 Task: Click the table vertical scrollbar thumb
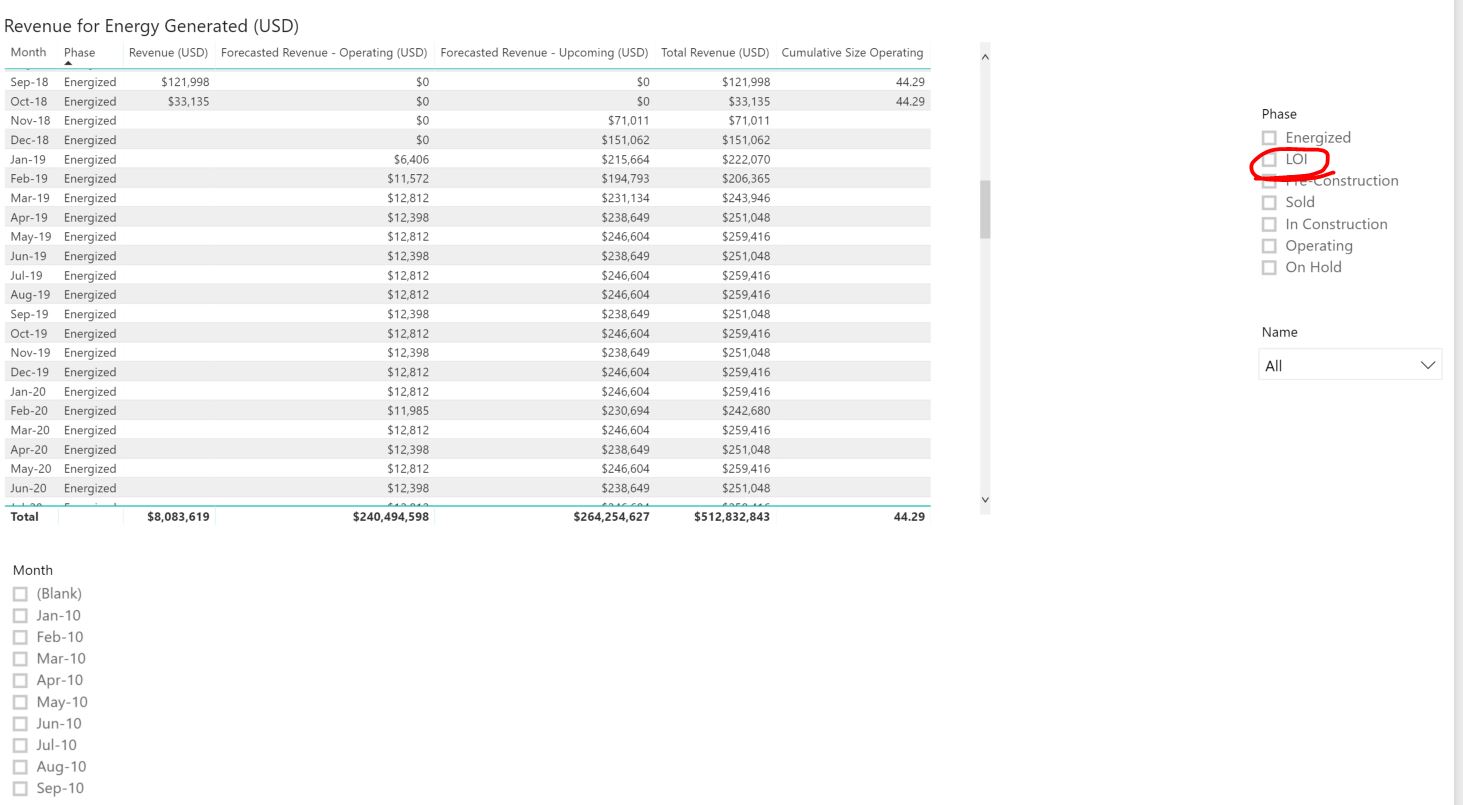click(985, 209)
